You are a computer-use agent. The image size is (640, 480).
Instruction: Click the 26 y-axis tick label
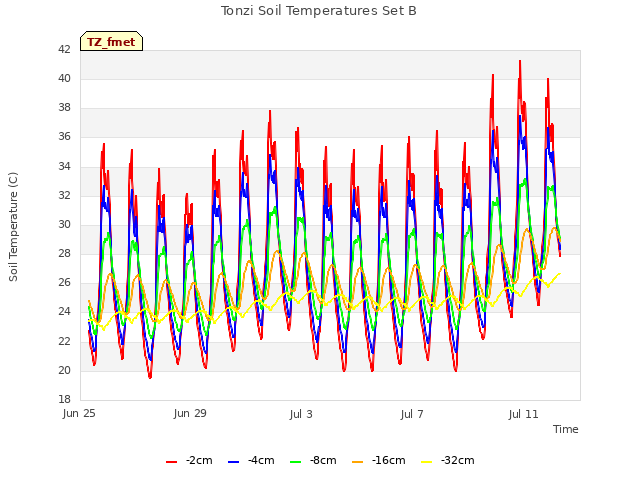tap(64, 282)
